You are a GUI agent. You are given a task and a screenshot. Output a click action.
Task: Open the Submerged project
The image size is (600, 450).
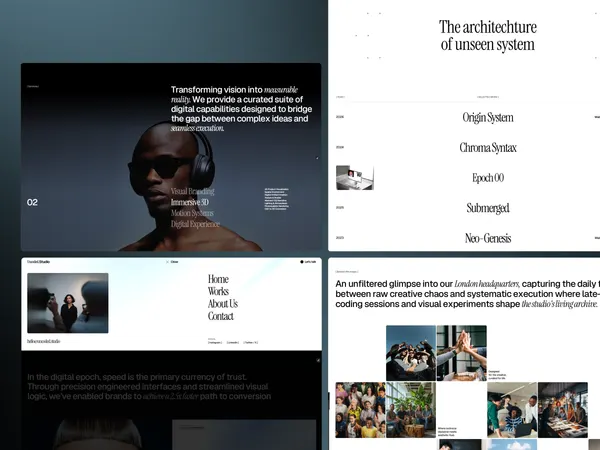coord(488,208)
